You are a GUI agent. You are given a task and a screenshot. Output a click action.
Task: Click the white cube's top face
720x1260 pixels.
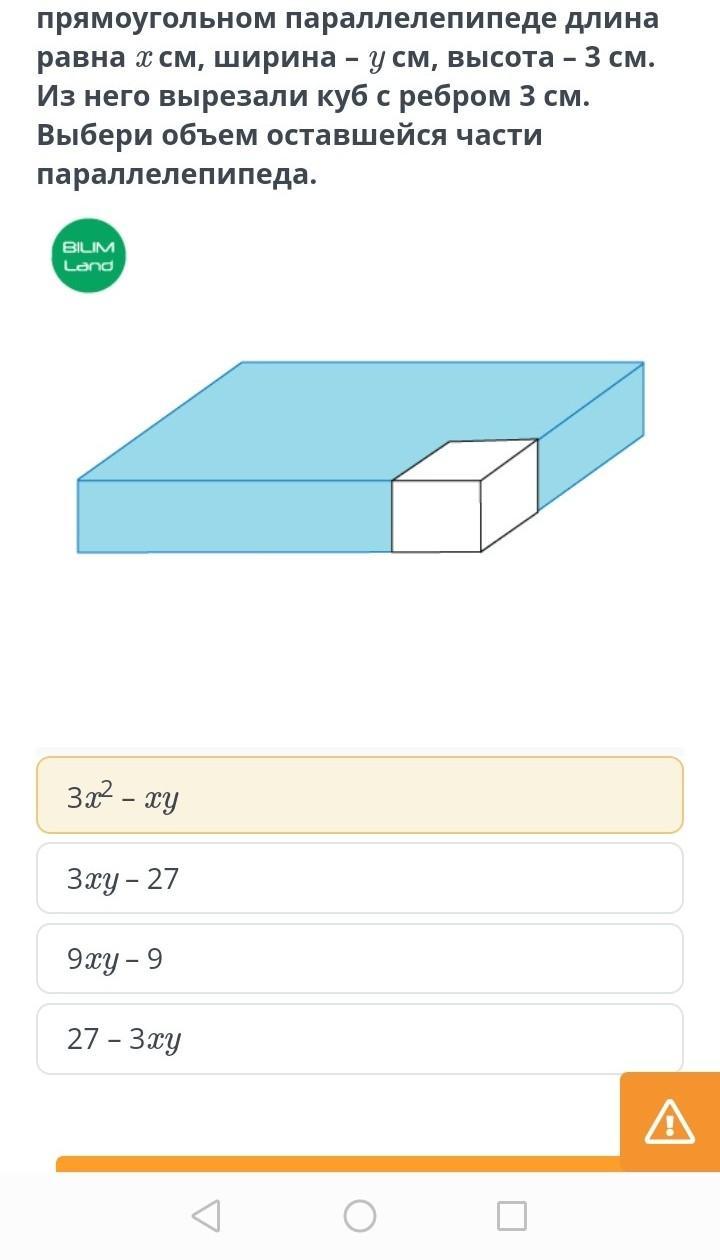coord(466,460)
